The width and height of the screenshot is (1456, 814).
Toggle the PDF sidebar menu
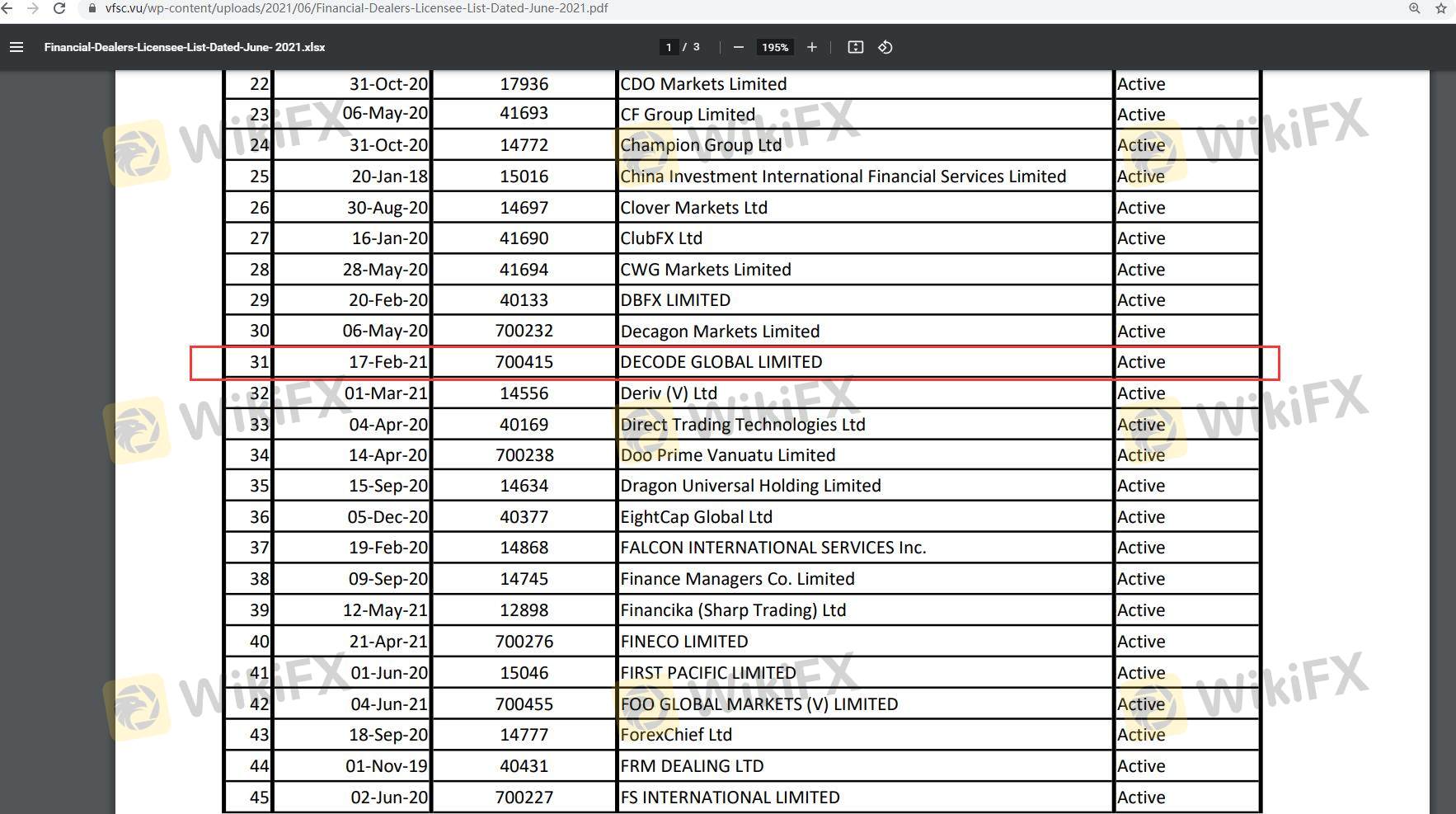16,47
